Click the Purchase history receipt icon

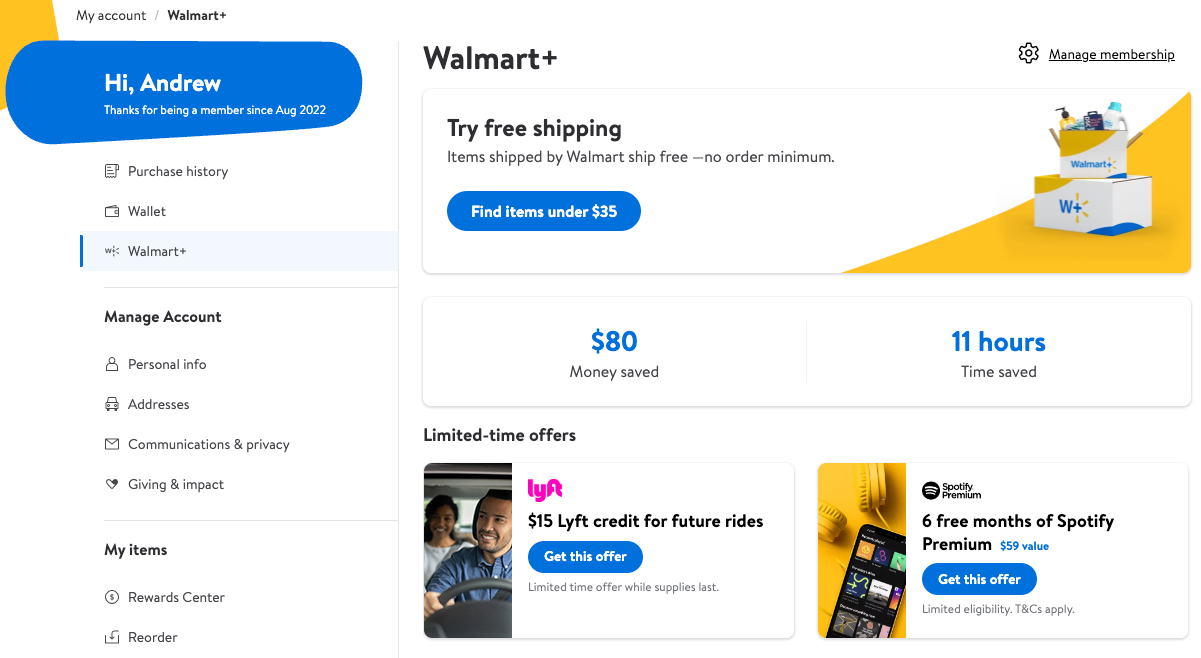point(112,171)
